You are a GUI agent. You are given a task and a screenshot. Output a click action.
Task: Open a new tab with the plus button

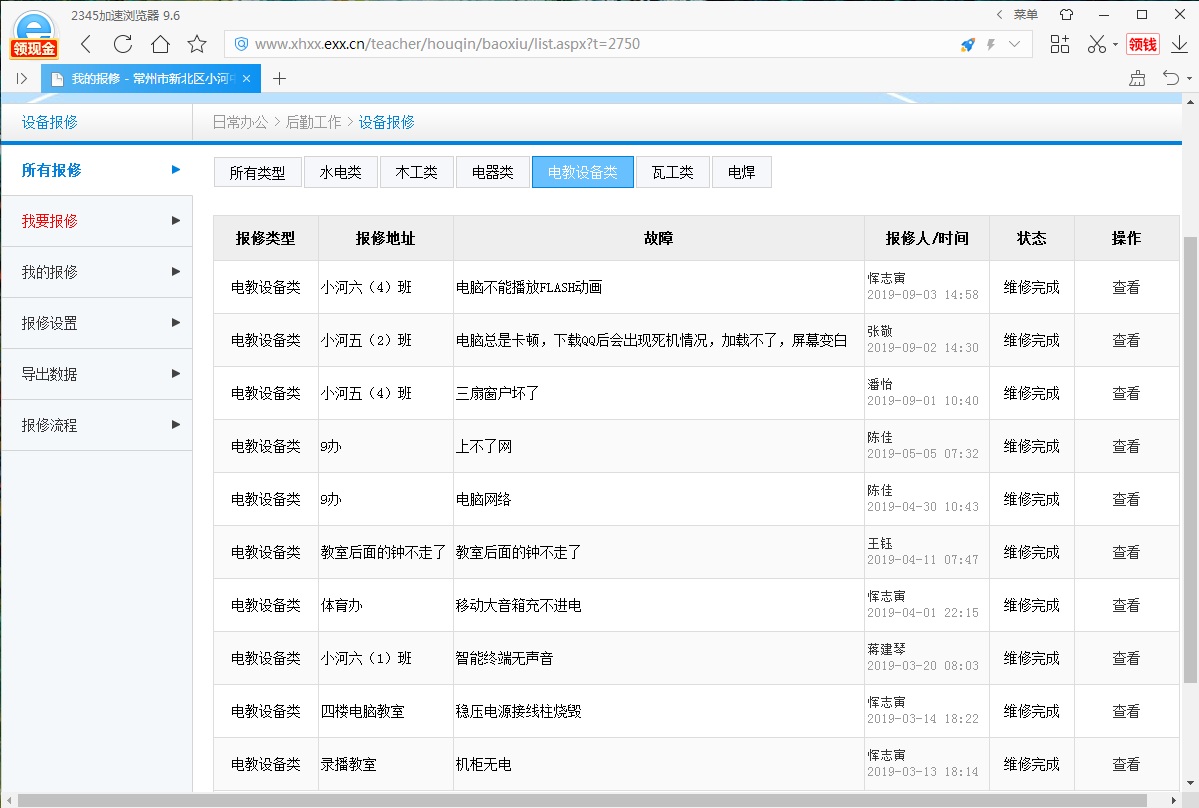pos(279,79)
